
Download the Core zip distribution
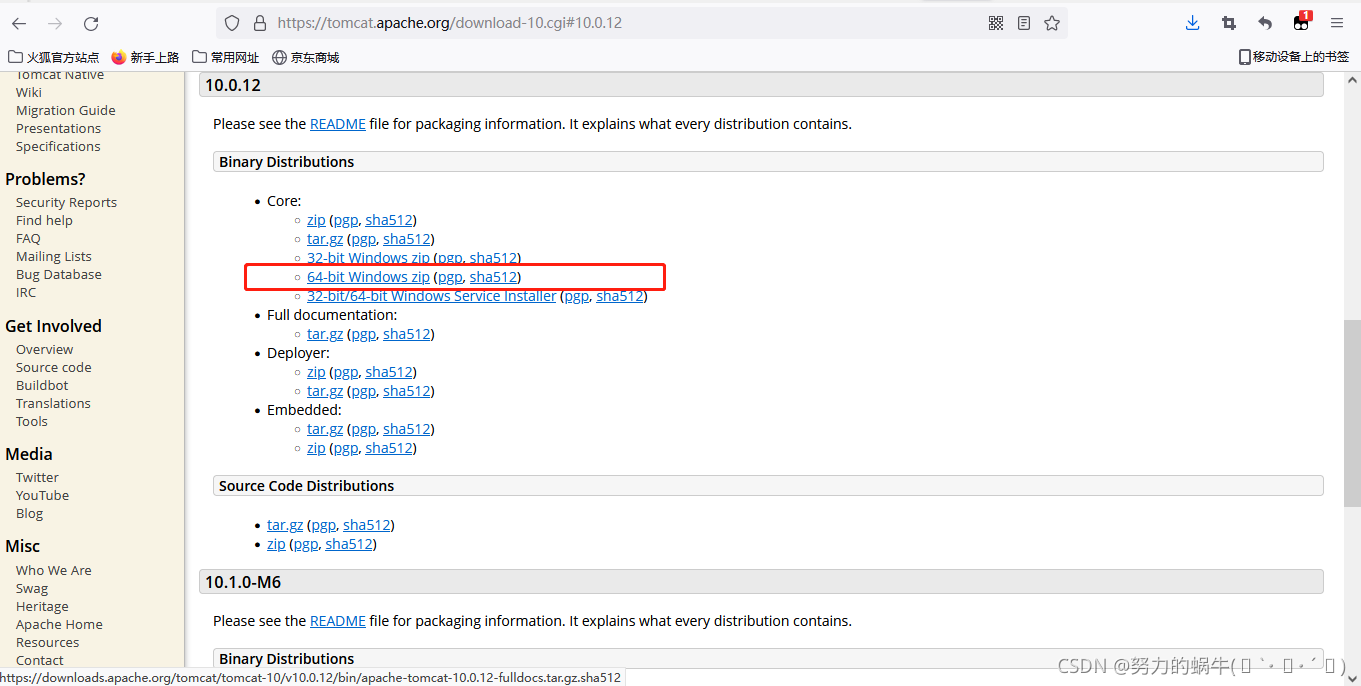point(316,220)
